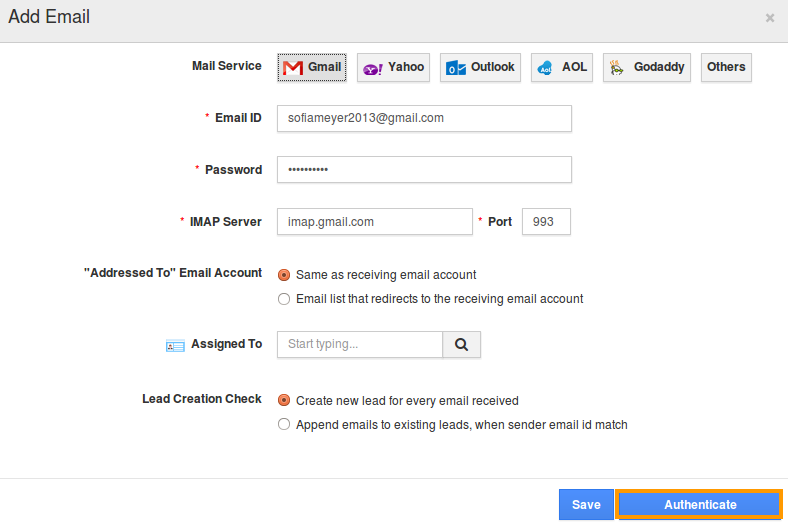Screen dimensions: 788x523
Task: Click the Assigned To 'Start typing' field
Action: [360, 345]
